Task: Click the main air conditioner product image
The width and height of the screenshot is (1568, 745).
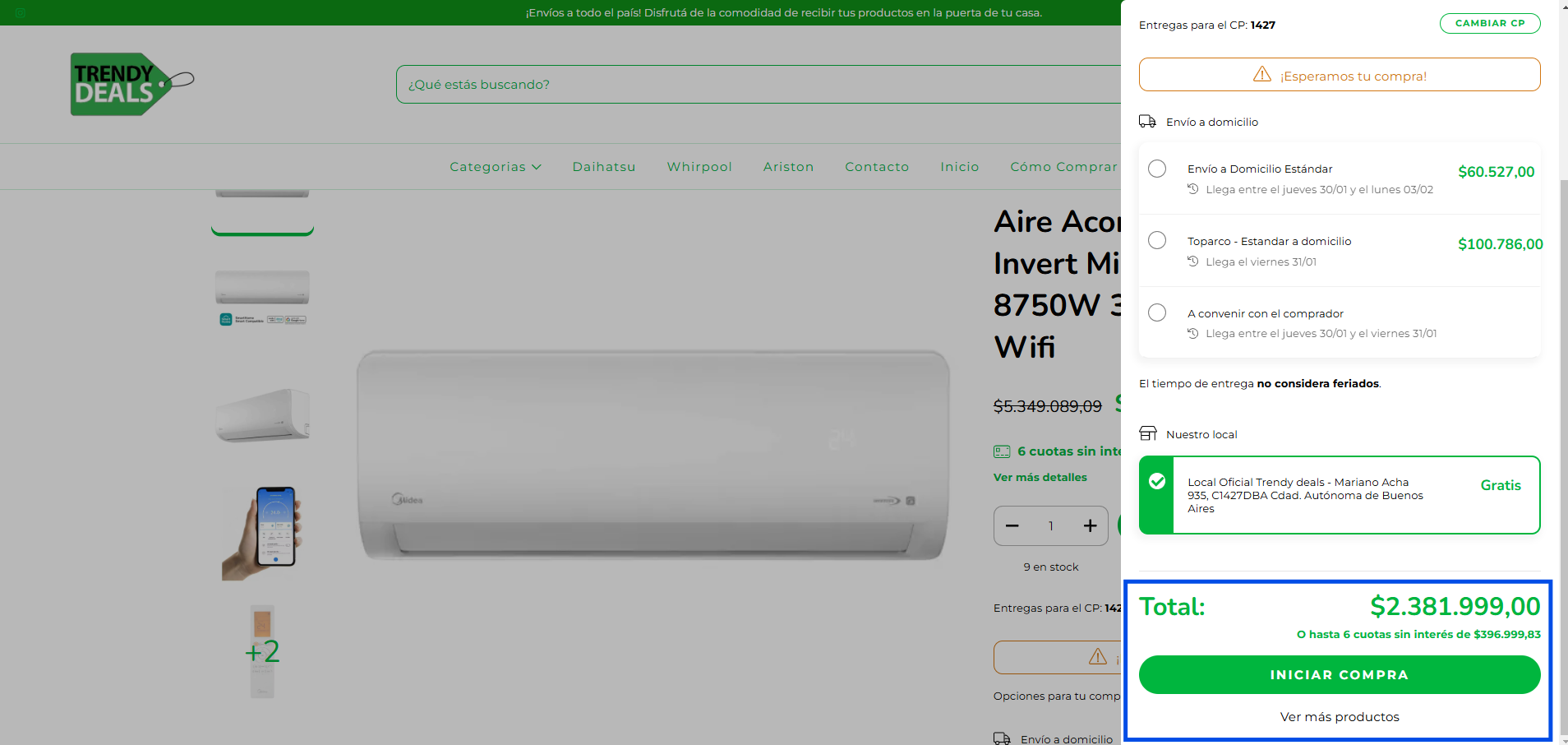Action: [653, 456]
